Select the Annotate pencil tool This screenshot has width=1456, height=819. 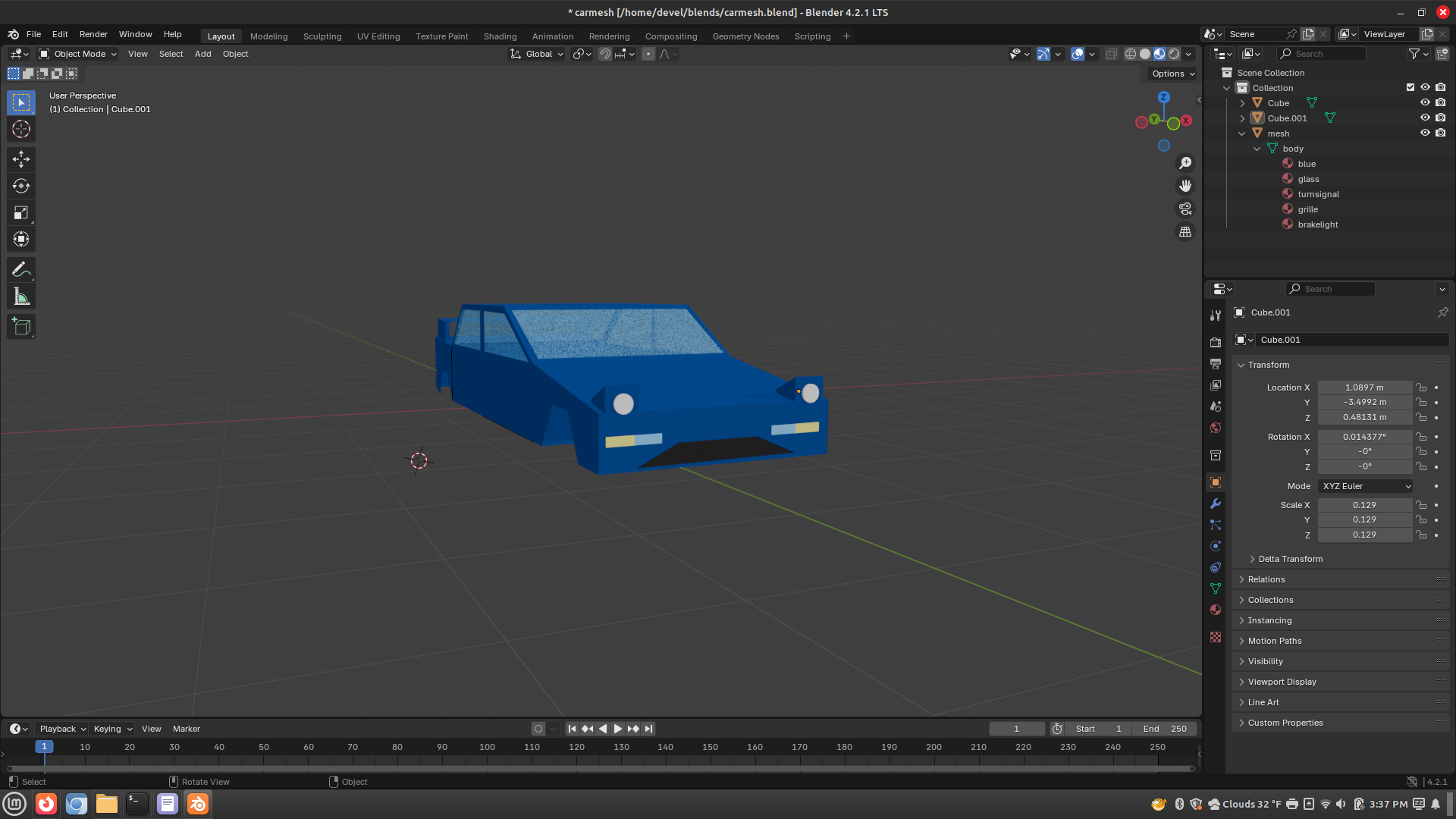(21, 269)
